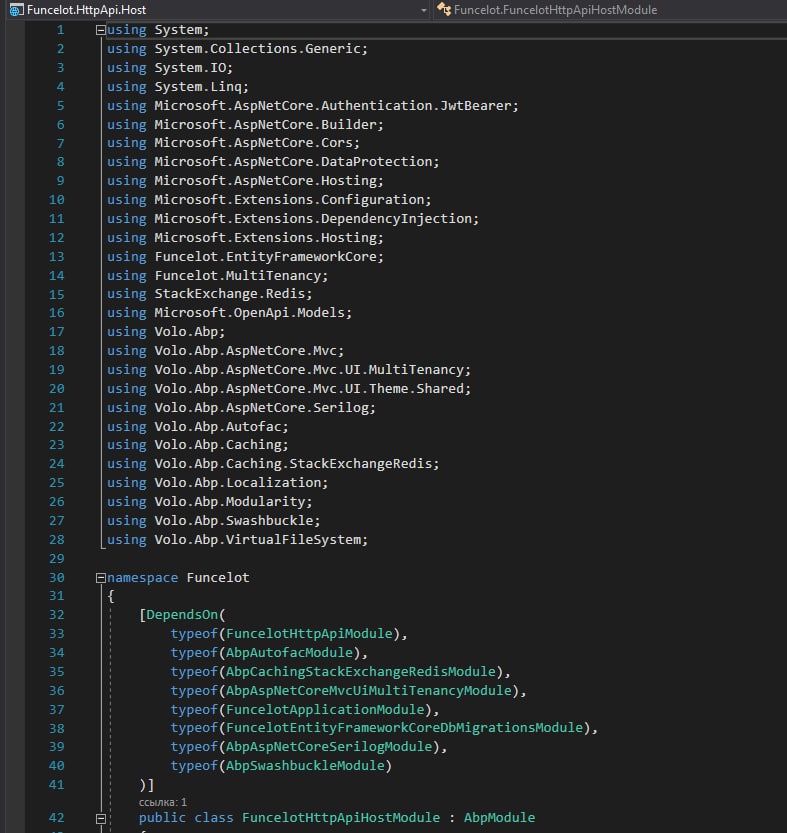This screenshot has width=787, height=833.
Task: Click 'FuncelotEntityFrameworkCoreDbMigrationsModule' on line 38
Action: [404, 728]
